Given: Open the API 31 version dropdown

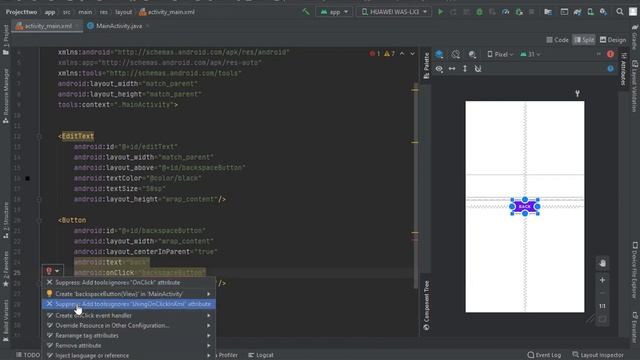Looking at the screenshot, I should [x=530, y=54].
